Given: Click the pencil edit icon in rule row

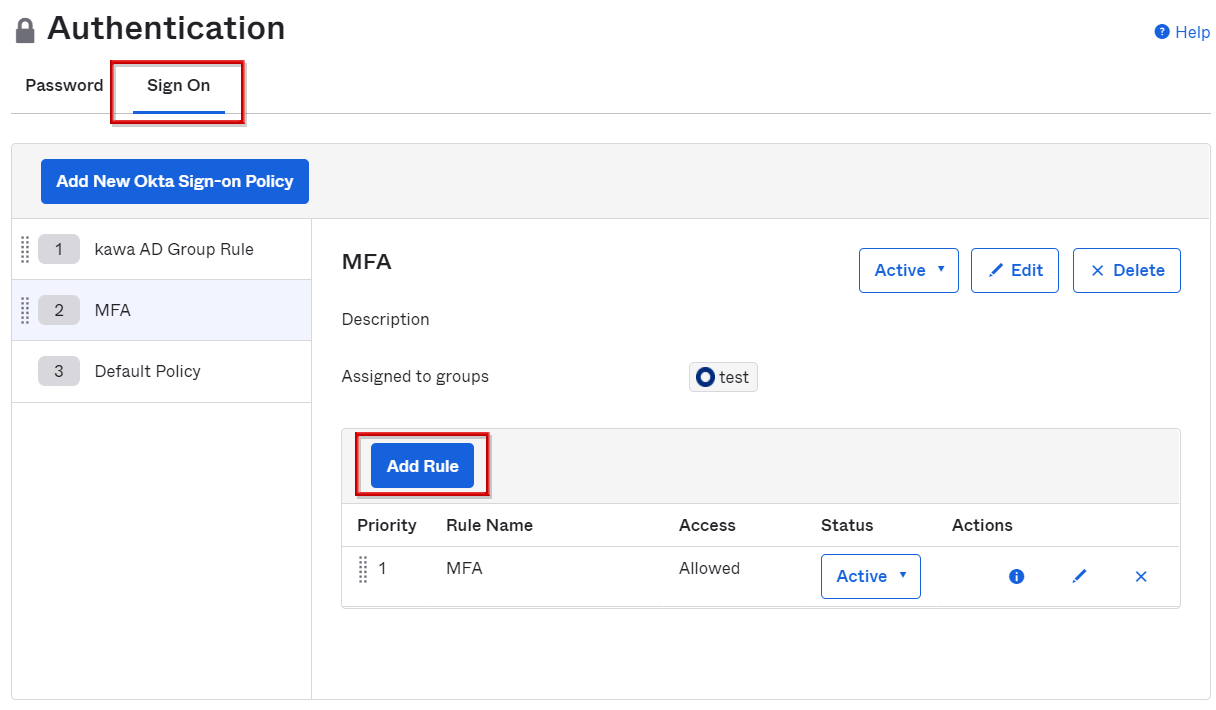Looking at the screenshot, I should [1079, 576].
